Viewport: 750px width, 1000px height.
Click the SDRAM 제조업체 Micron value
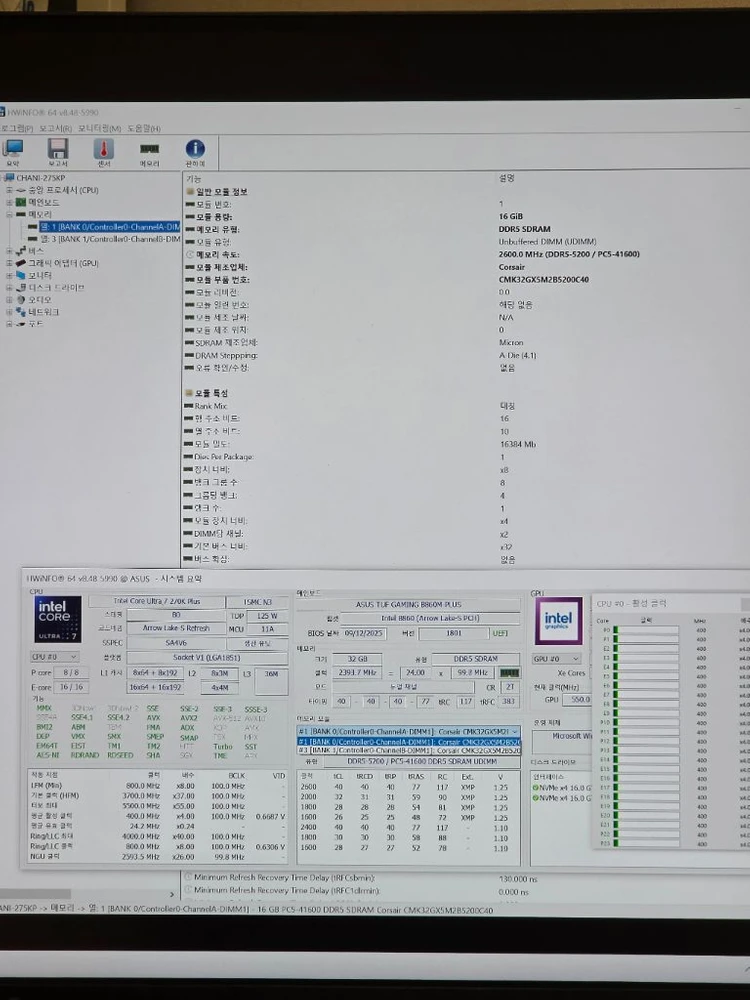click(x=511, y=342)
